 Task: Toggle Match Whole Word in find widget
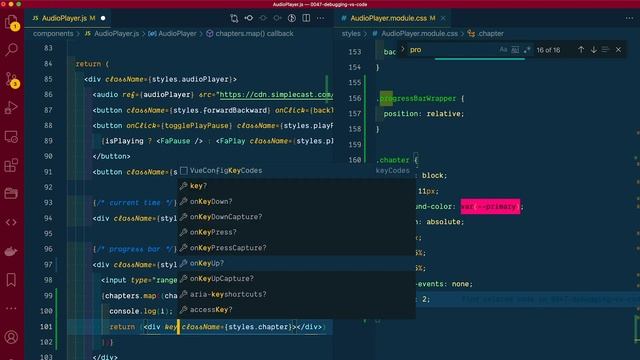515,50
